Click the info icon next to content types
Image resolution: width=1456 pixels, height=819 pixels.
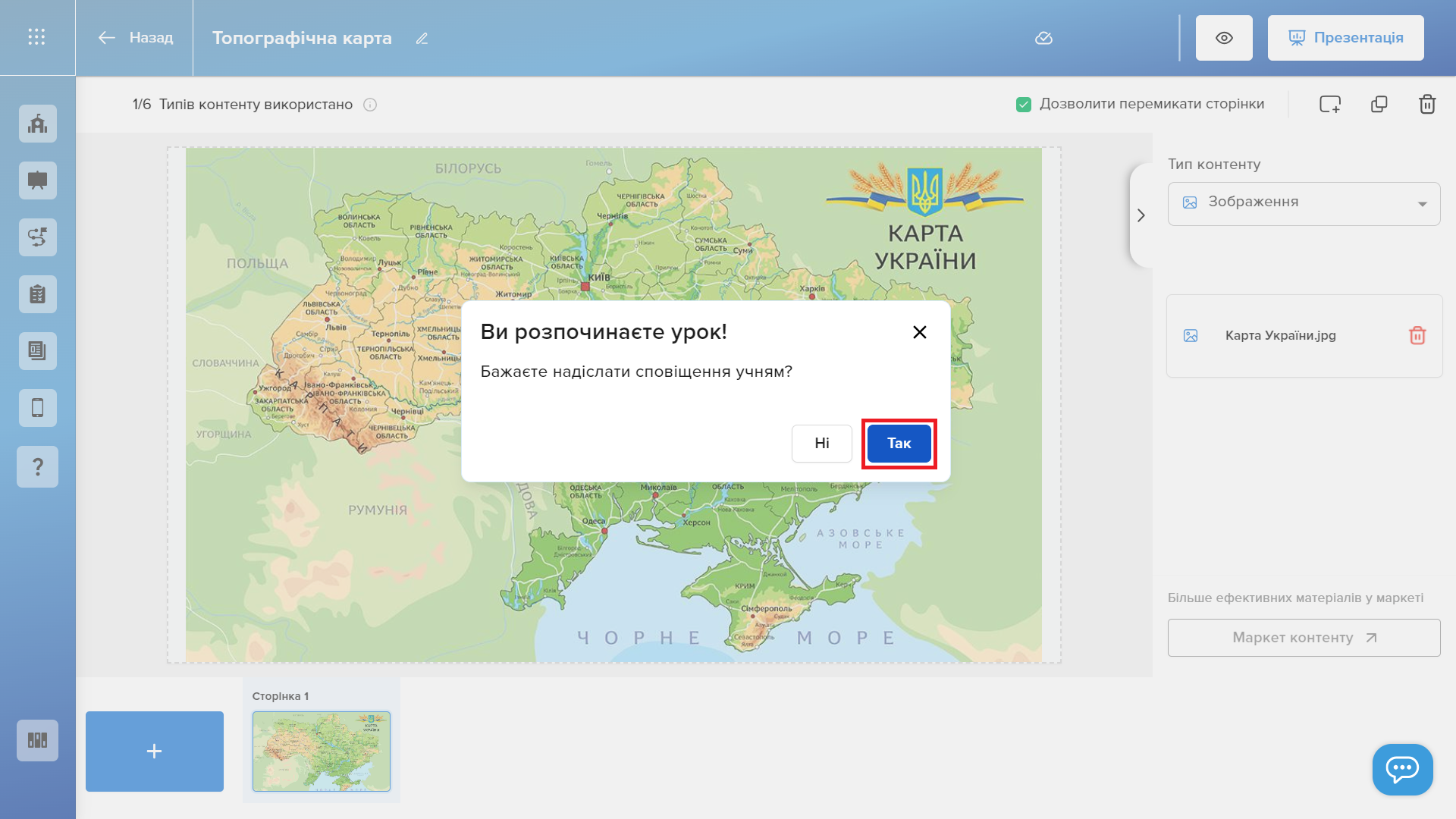pos(370,105)
